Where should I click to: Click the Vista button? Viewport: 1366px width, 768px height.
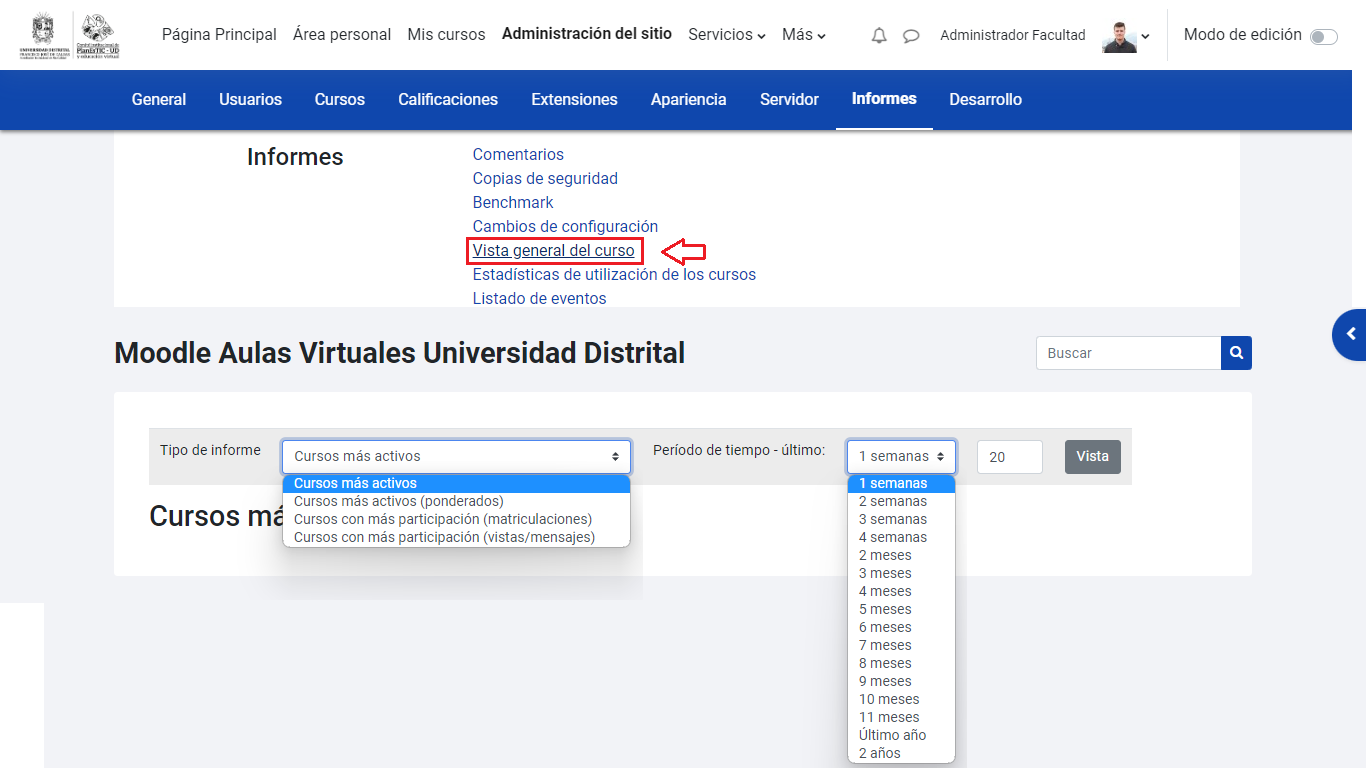[1092, 456]
